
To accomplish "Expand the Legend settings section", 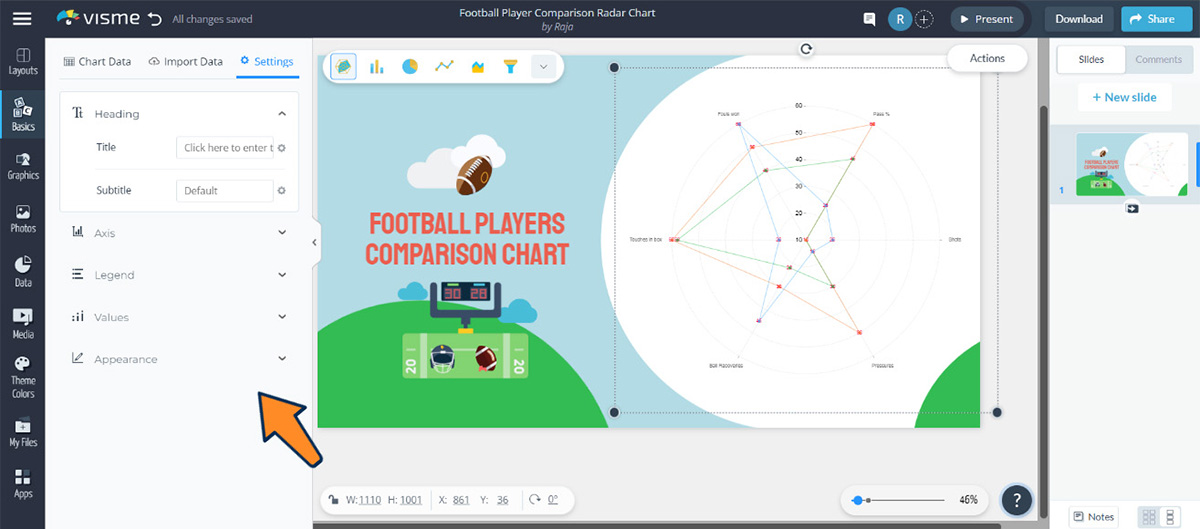I will (179, 275).
